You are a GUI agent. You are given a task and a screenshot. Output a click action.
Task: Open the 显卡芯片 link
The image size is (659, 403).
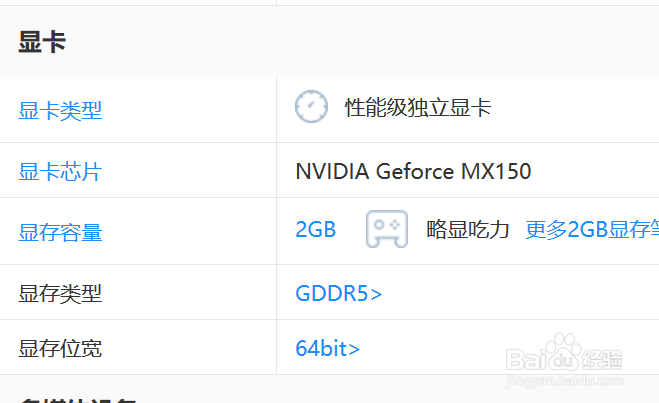click(x=60, y=172)
